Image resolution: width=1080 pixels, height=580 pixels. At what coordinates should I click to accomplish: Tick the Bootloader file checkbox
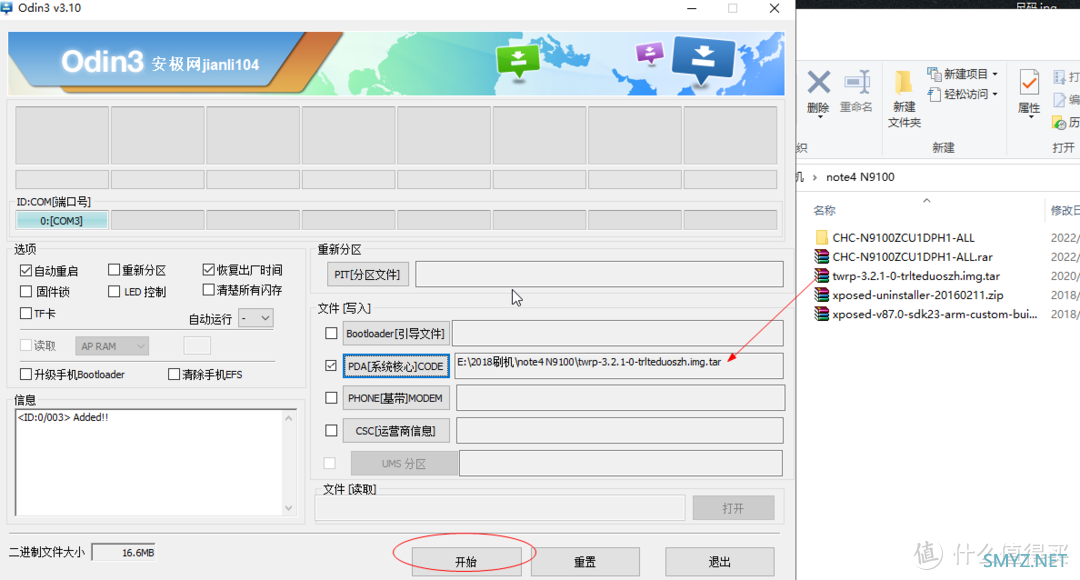[x=331, y=333]
